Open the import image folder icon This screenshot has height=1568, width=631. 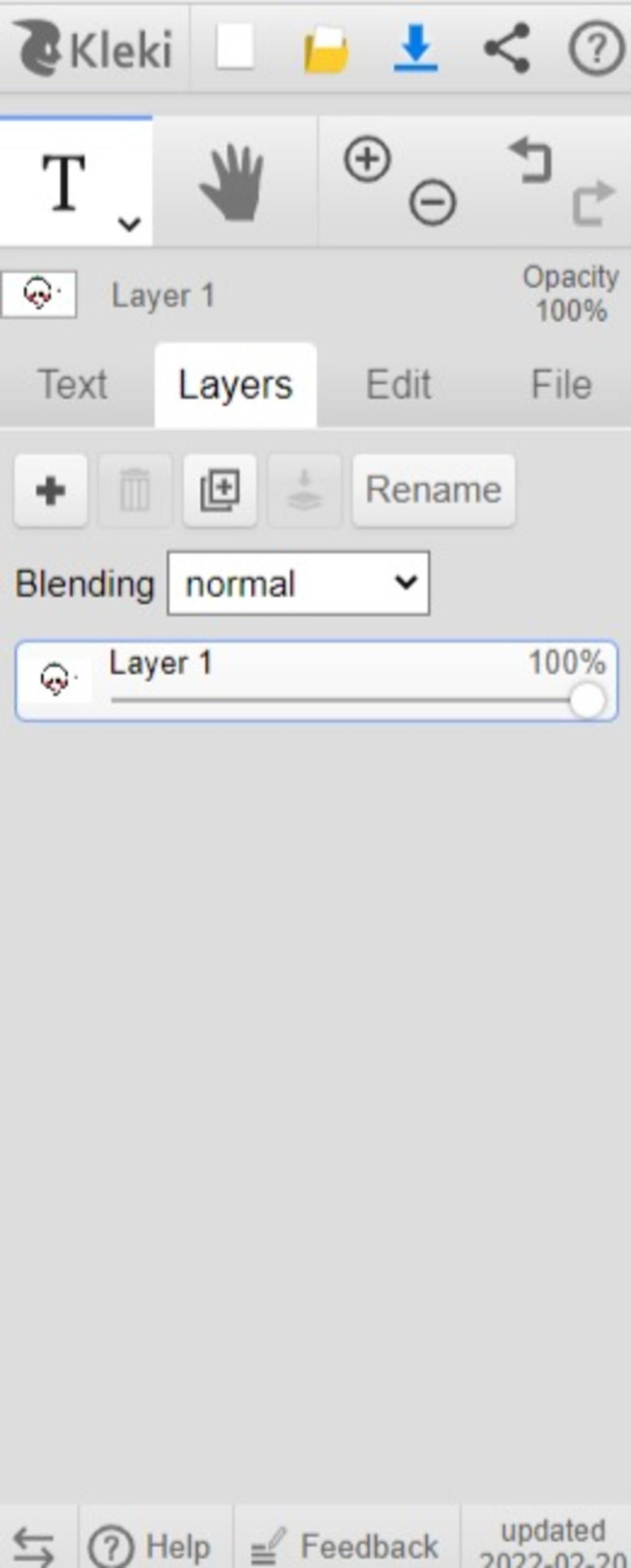tap(326, 49)
